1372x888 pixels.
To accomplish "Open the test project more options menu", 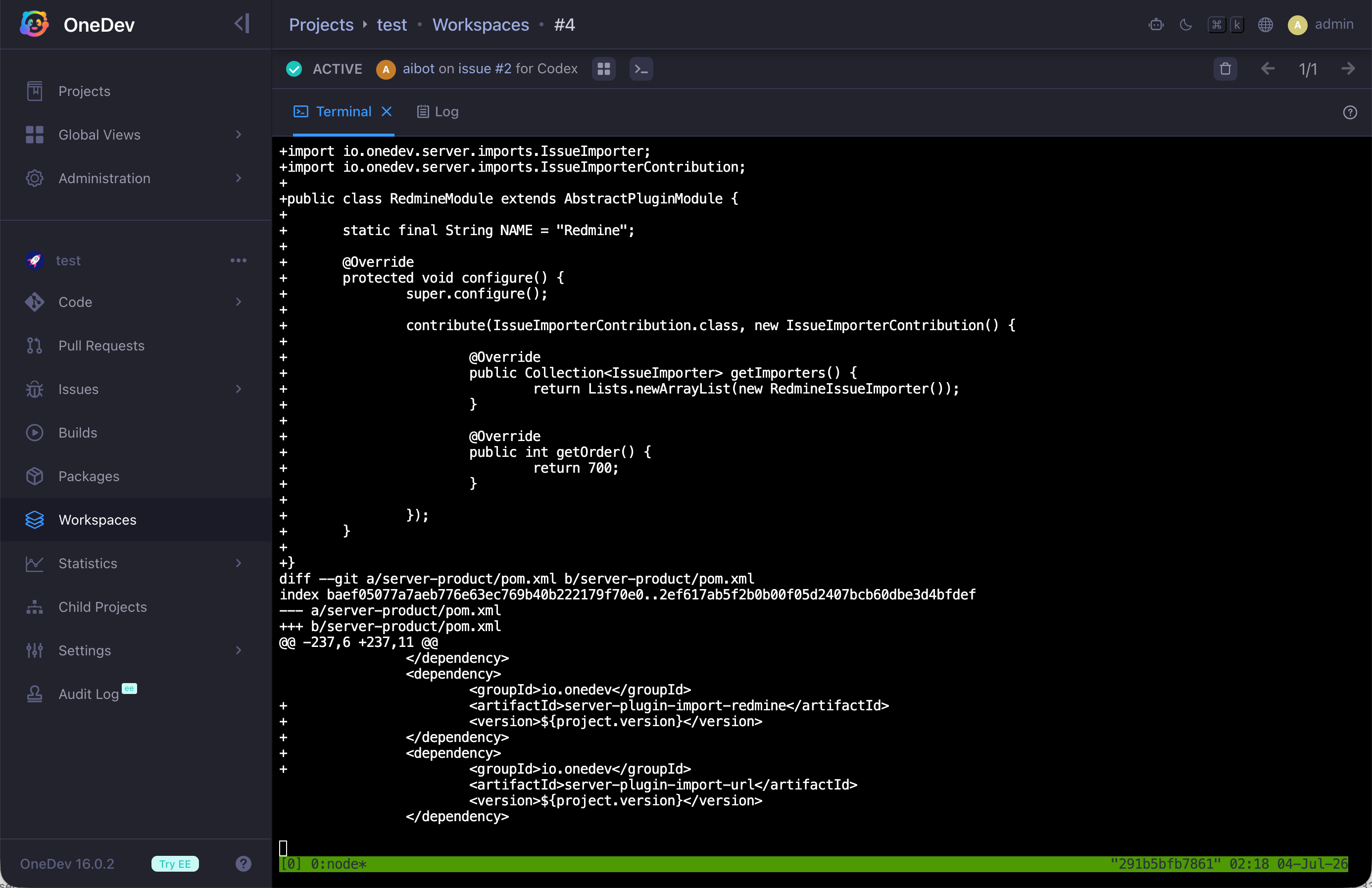I will click(238, 261).
